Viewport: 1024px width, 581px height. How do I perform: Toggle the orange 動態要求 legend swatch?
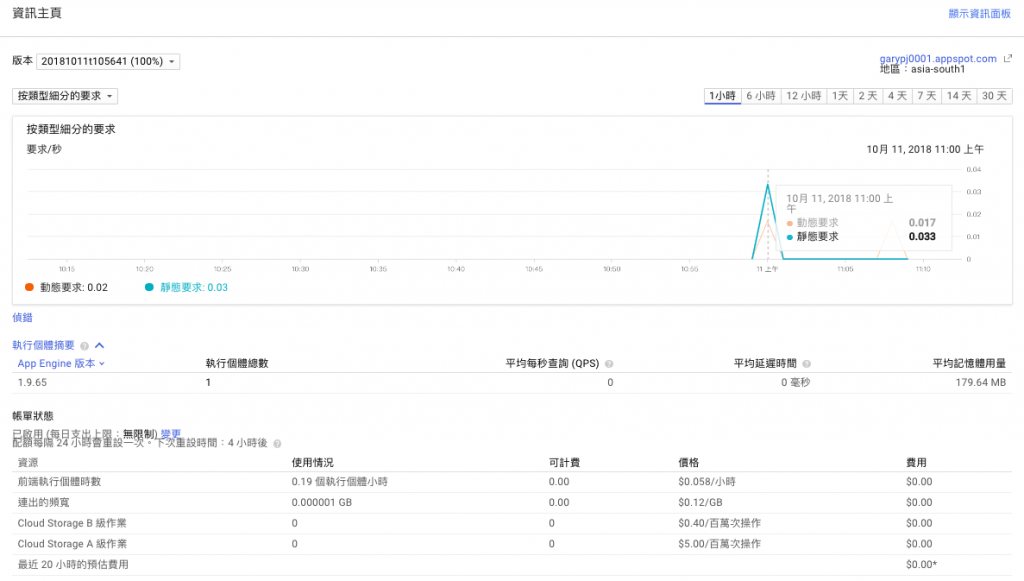pyautogui.click(x=29, y=287)
